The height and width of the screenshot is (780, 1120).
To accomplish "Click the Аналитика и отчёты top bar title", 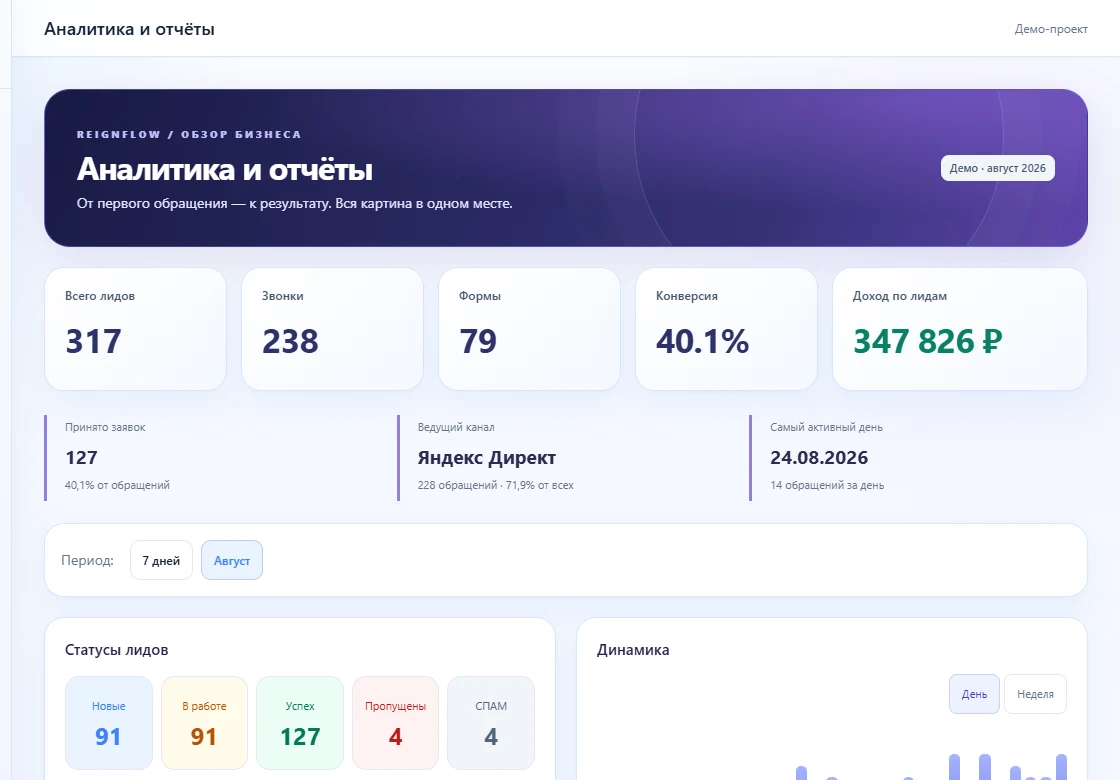I will pyautogui.click(x=129, y=29).
